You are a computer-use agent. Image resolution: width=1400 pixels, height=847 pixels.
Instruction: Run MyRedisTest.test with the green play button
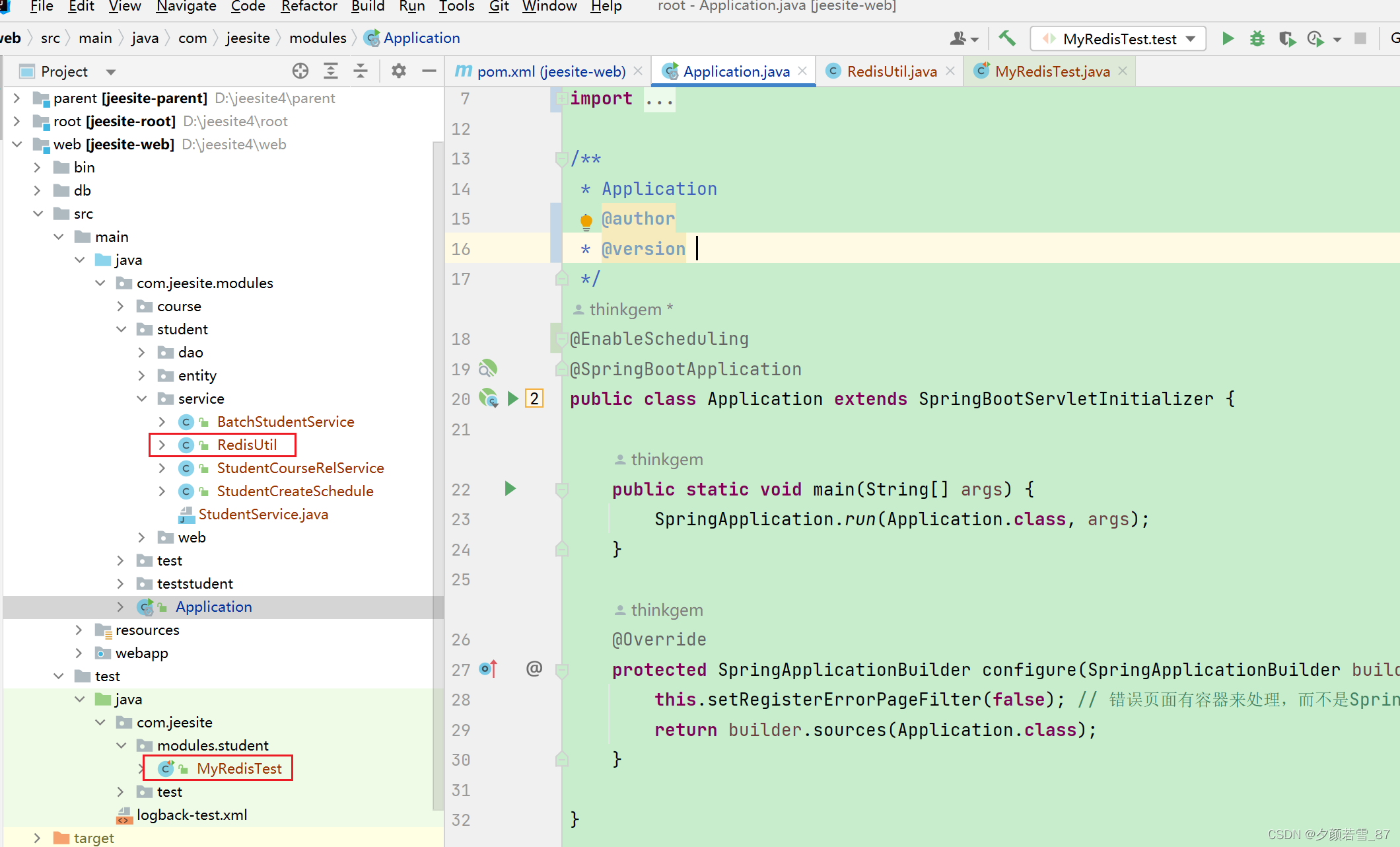[x=1228, y=38]
